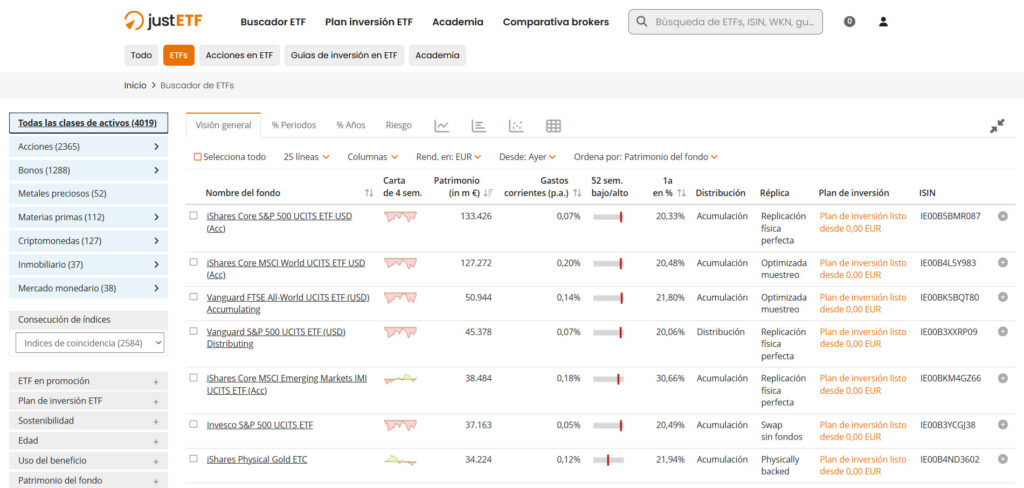Select the Todo filter pill

pyautogui.click(x=141, y=56)
